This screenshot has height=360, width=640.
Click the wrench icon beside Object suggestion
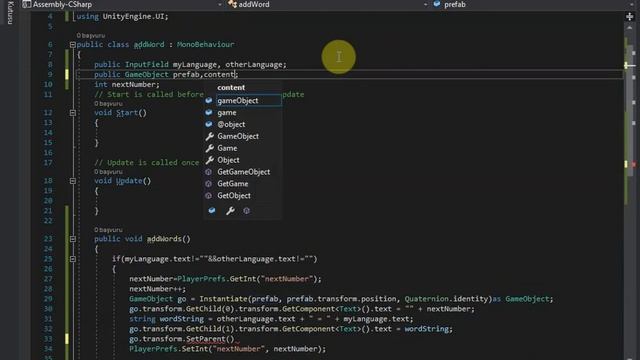[209, 160]
